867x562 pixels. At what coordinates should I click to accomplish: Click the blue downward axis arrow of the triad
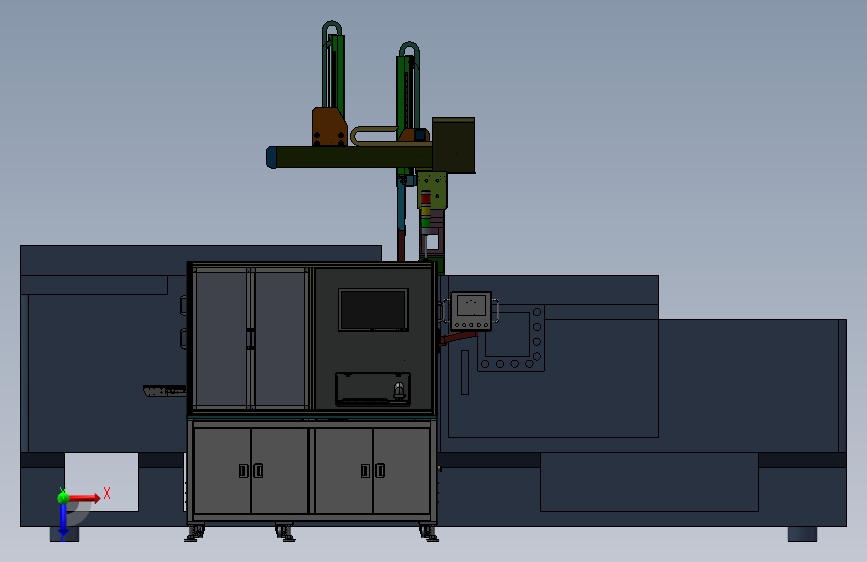(63, 521)
